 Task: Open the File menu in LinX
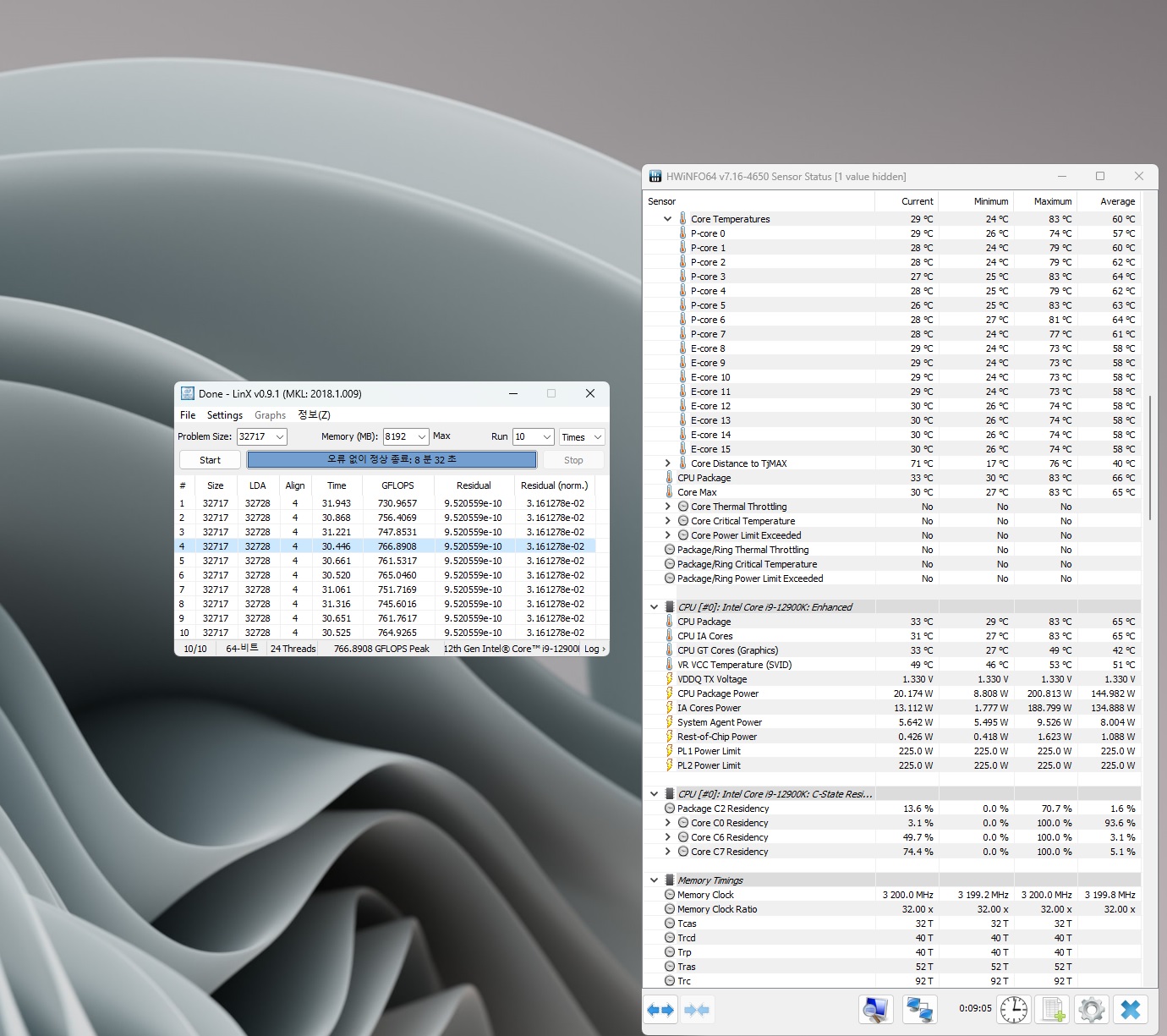(x=188, y=415)
